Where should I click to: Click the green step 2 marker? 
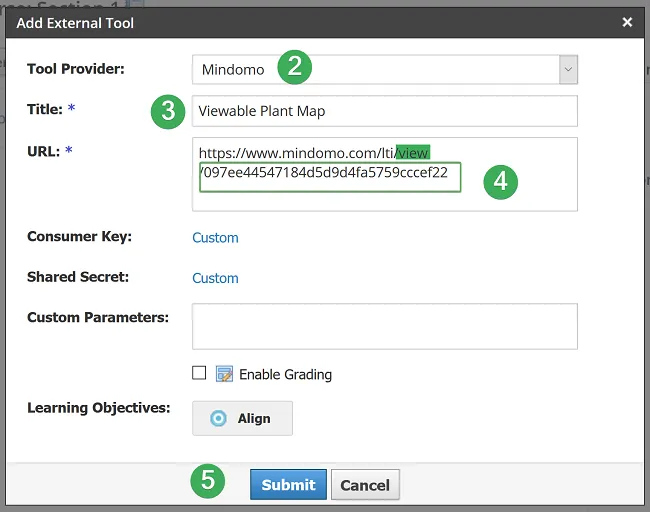pyautogui.click(x=295, y=68)
